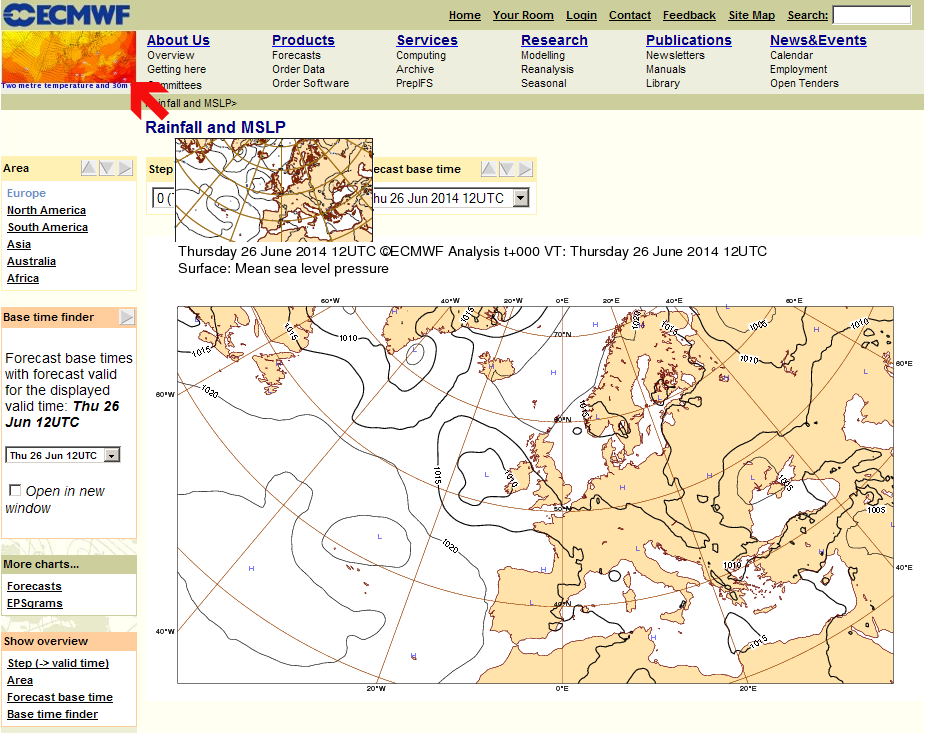Screen dimensions: 926x733
Task: Click the right arrow in Area panel
Action: (x=125, y=168)
